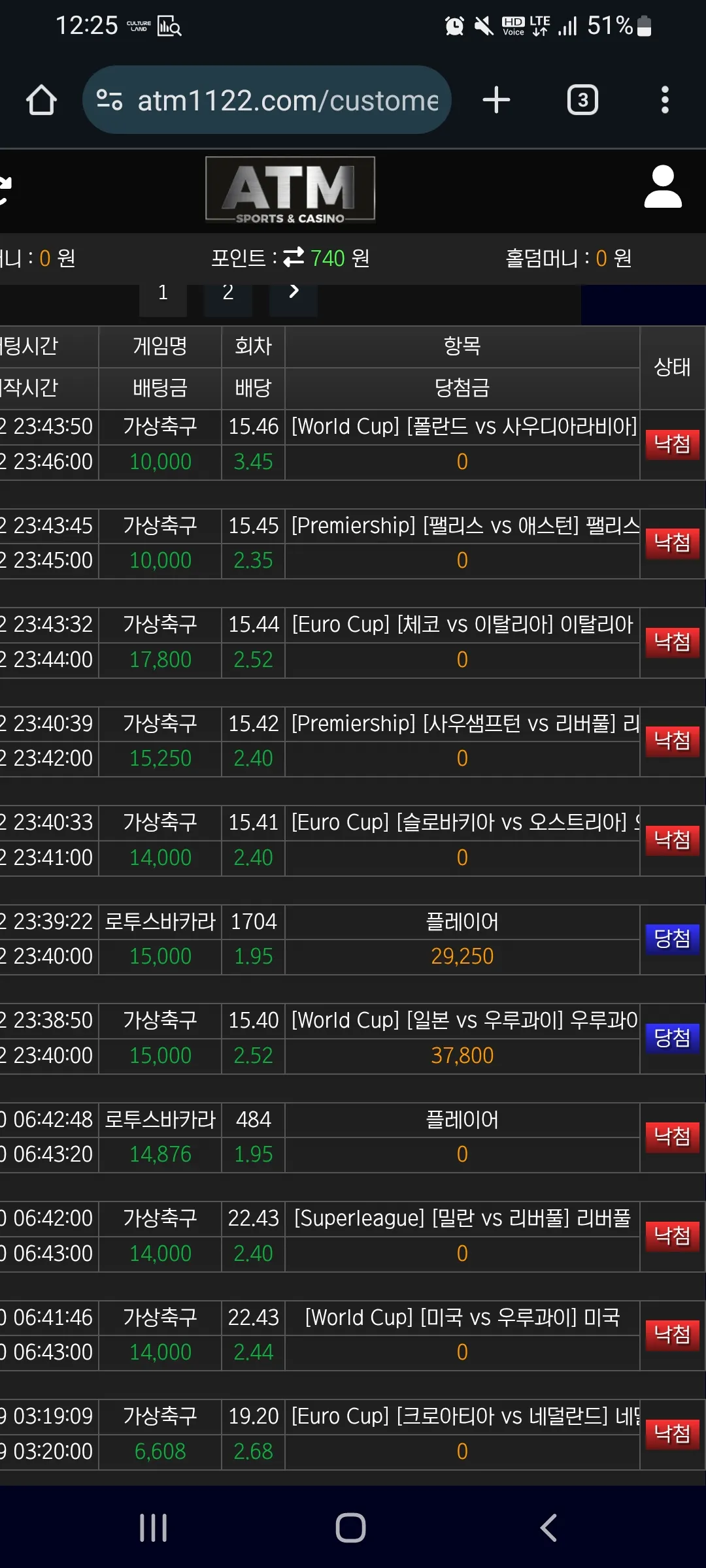This screenshot has width=706, height=1568.
Task: Tap the browser home icon
Action: coord(41,100)
